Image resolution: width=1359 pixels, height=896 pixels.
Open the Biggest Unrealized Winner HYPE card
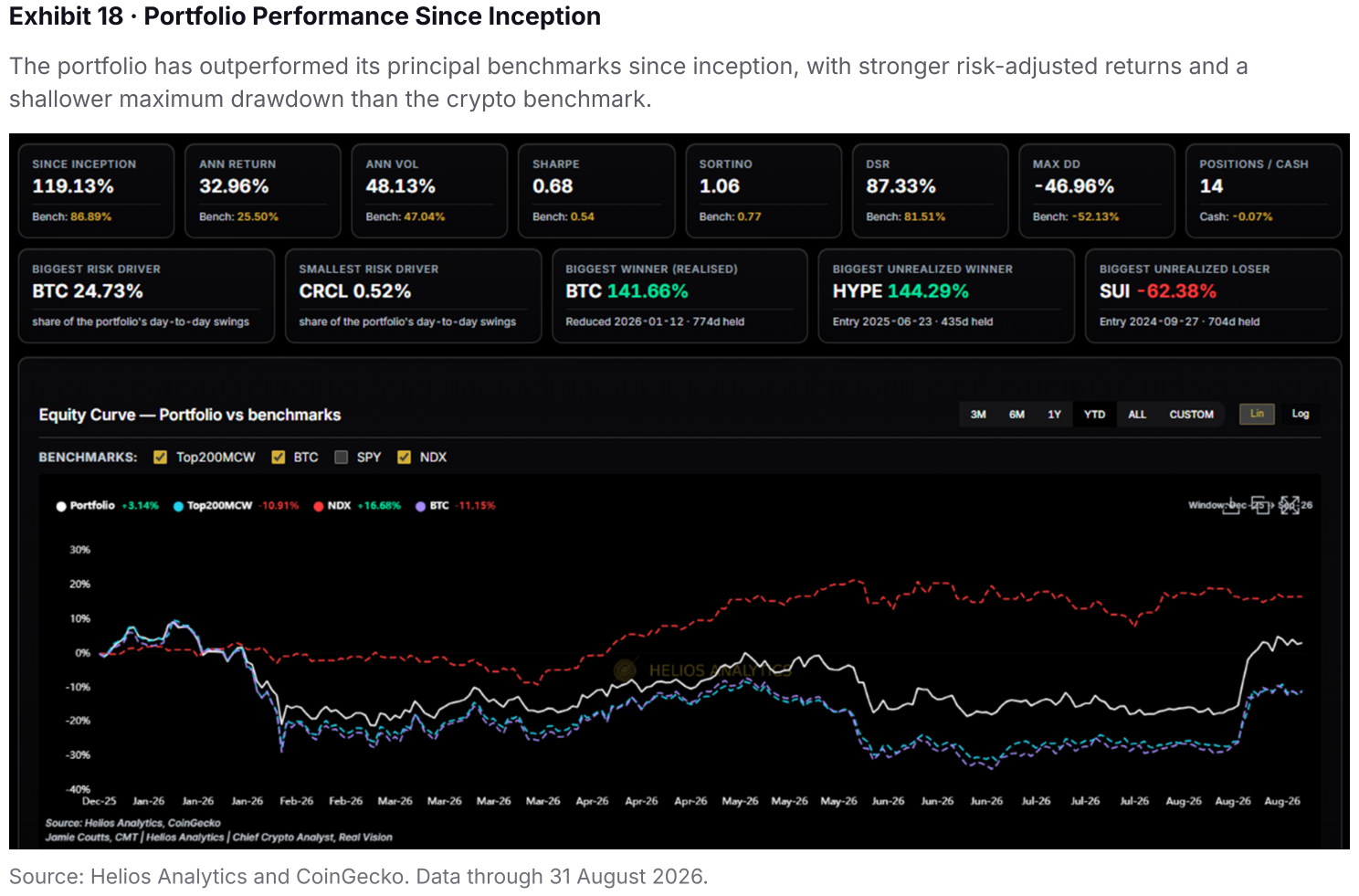coord(946,296)
